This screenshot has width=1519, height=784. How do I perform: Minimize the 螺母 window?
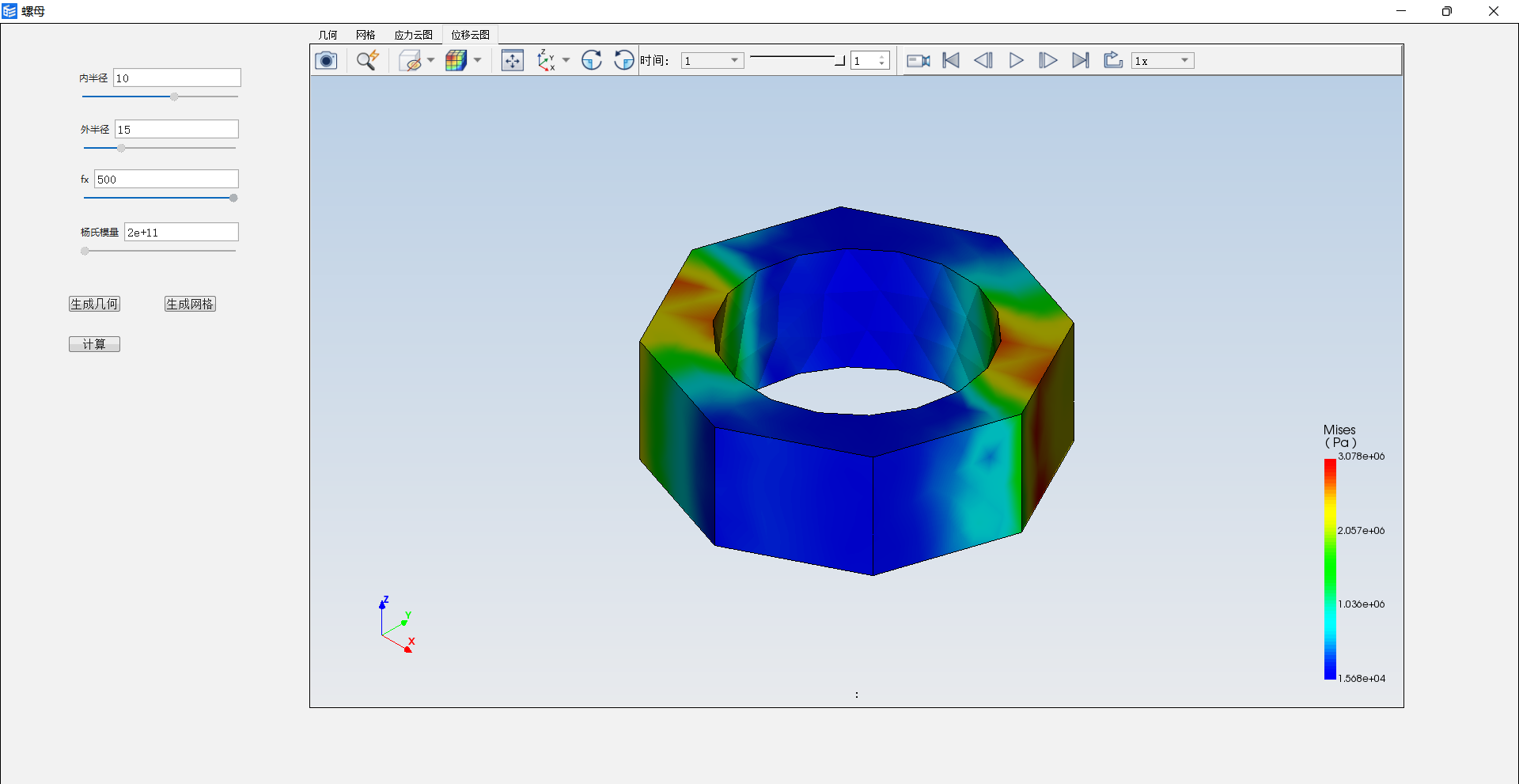pos(1401,11)
